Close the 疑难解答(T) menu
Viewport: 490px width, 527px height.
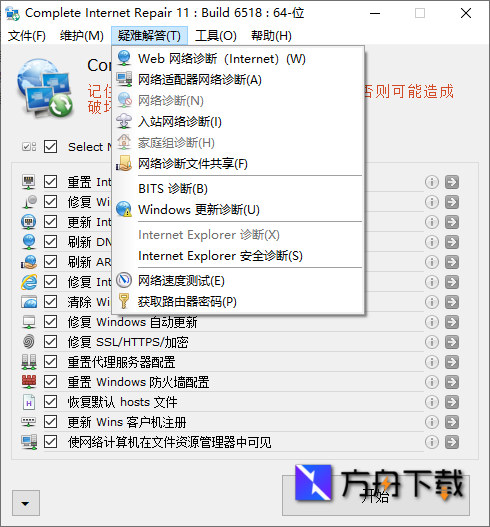point(149,36)
